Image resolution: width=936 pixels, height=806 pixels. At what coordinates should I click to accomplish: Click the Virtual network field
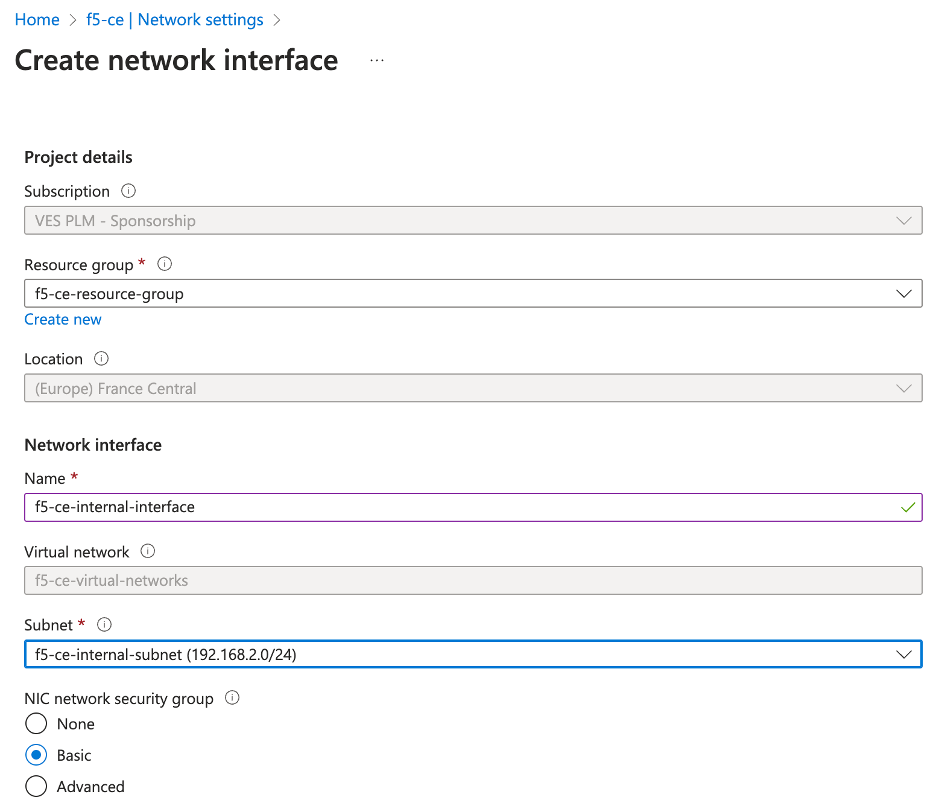(400, 580)
